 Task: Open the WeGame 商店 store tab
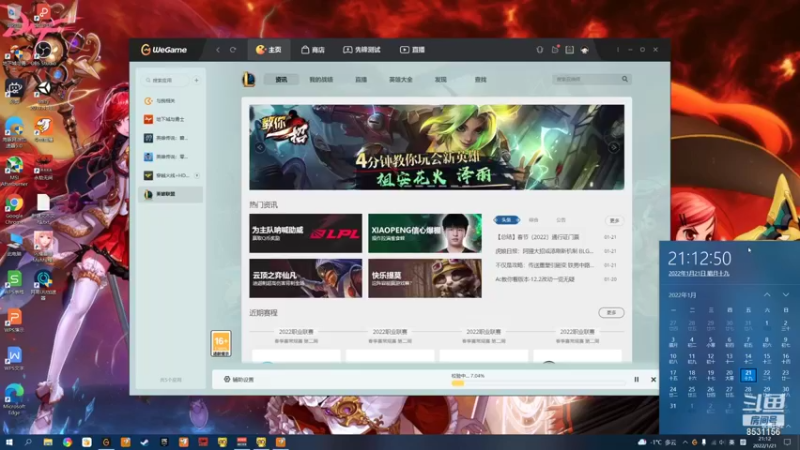click(x=313, y=49)
